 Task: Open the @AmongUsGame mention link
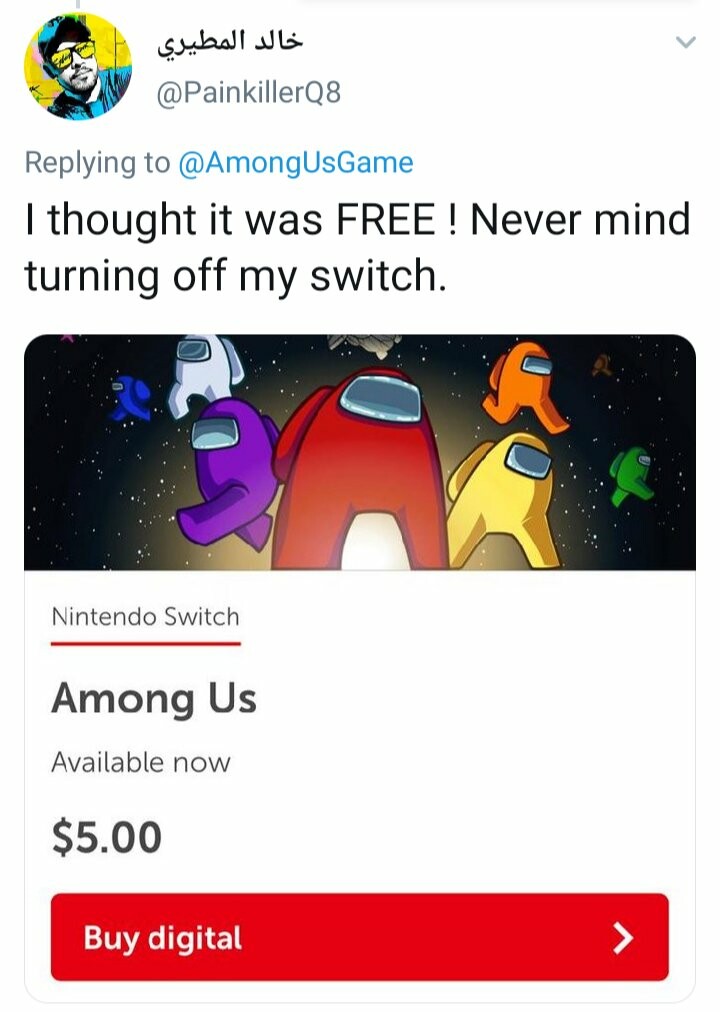coord(295,163)
